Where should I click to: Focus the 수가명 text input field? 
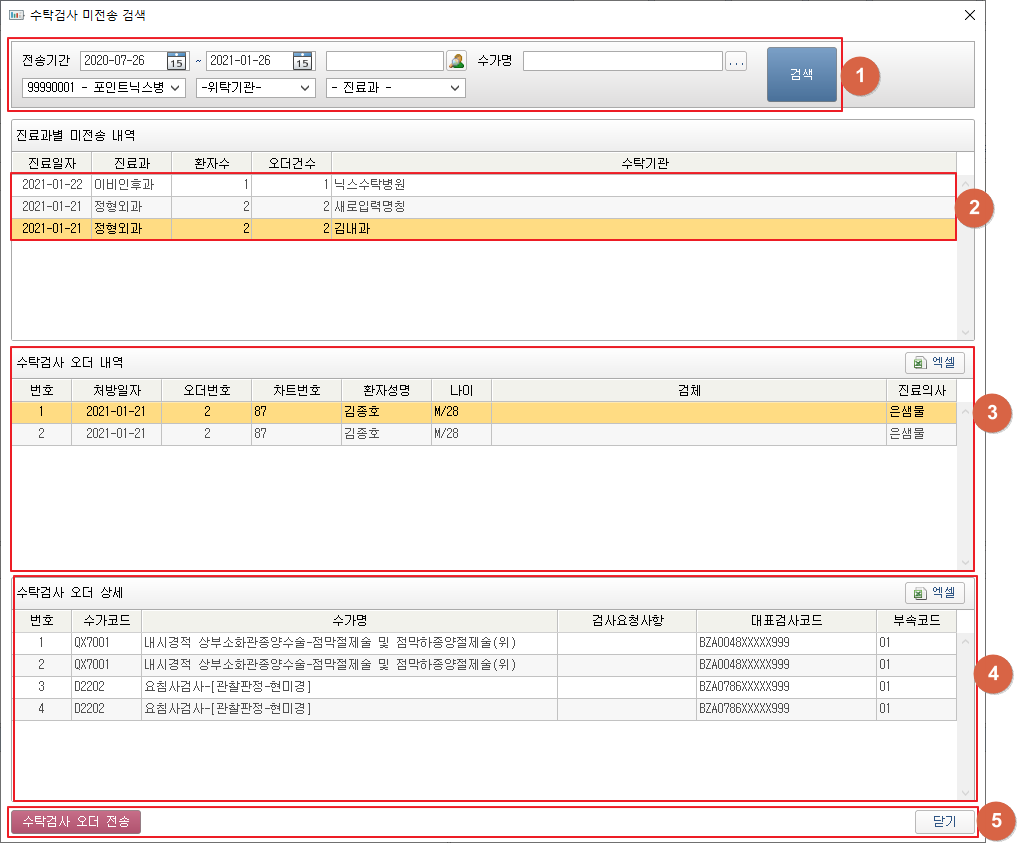pyautogui.click(x=622, y=62)
